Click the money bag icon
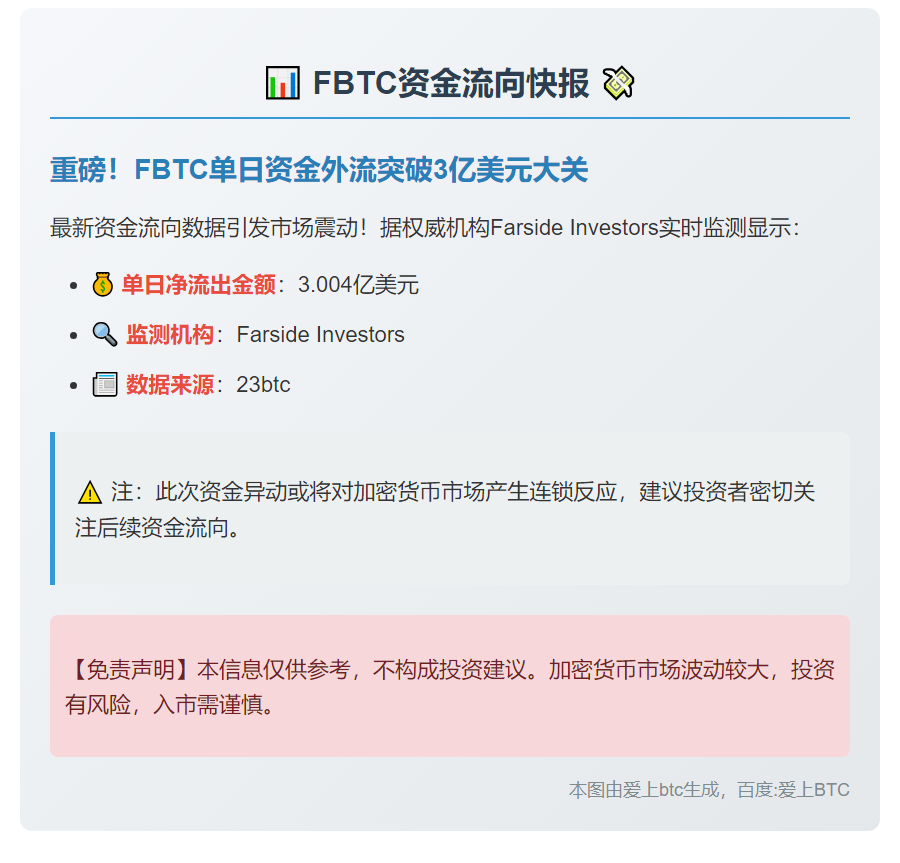Viewport: 900px width, 863px height. click(x=103, y=285)
